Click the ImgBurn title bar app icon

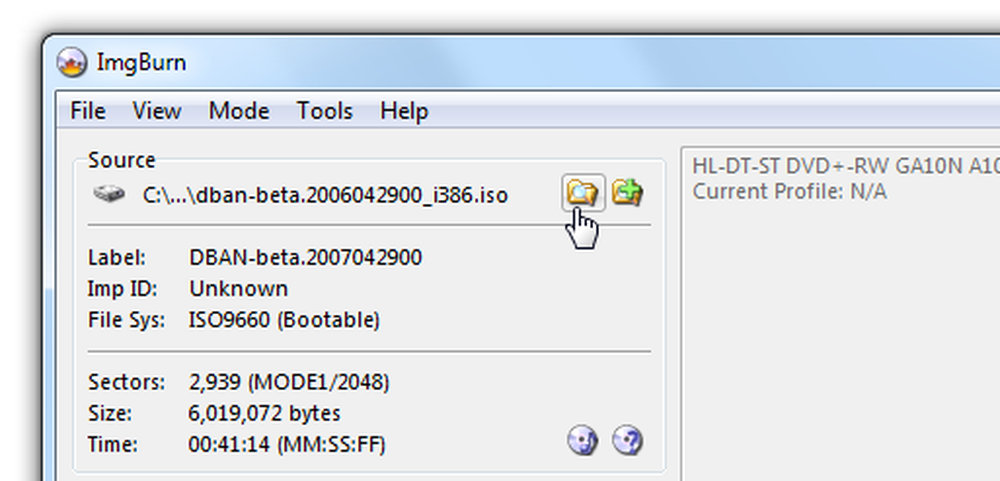coord(71,63)
